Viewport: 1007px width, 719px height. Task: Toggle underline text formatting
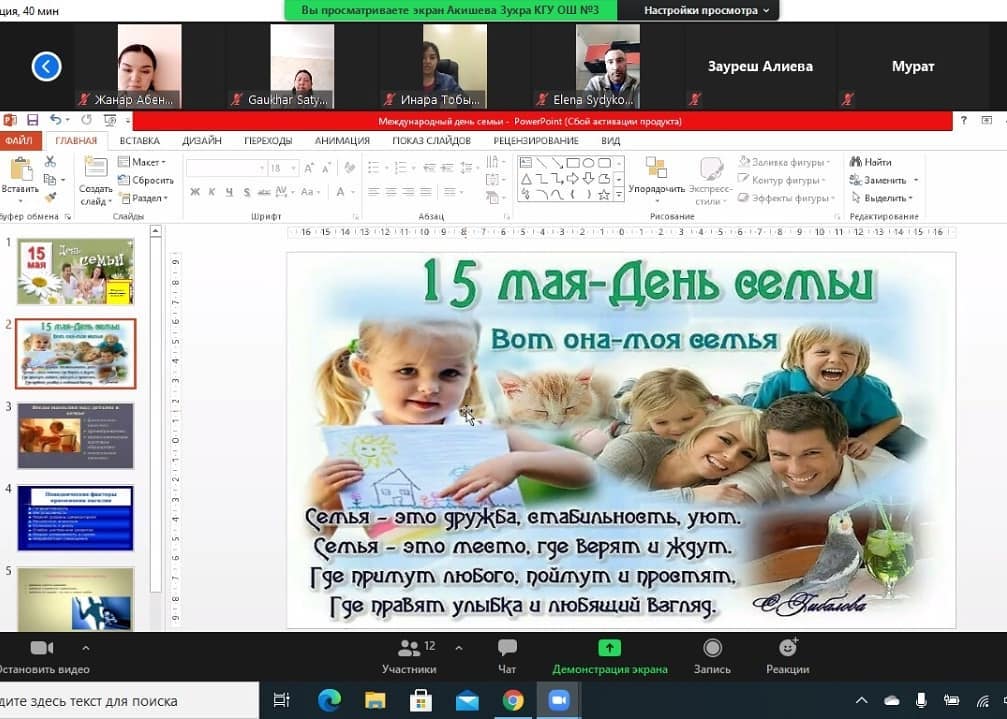click(229, 192)
